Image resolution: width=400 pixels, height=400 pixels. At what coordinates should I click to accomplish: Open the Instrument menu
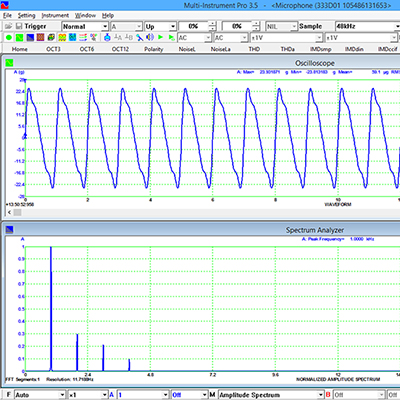55,15
